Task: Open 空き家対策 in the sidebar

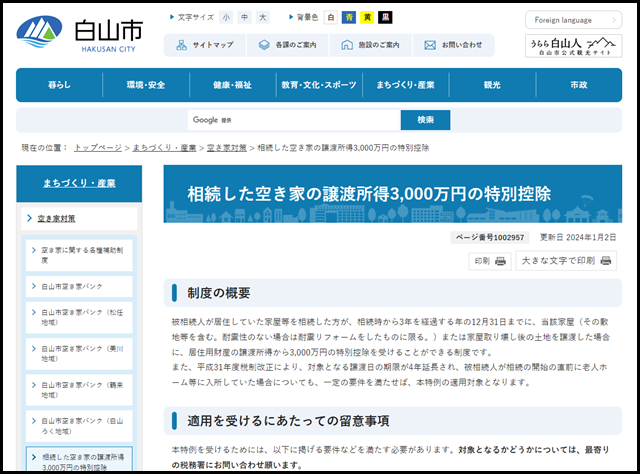Action: [79, 218]
